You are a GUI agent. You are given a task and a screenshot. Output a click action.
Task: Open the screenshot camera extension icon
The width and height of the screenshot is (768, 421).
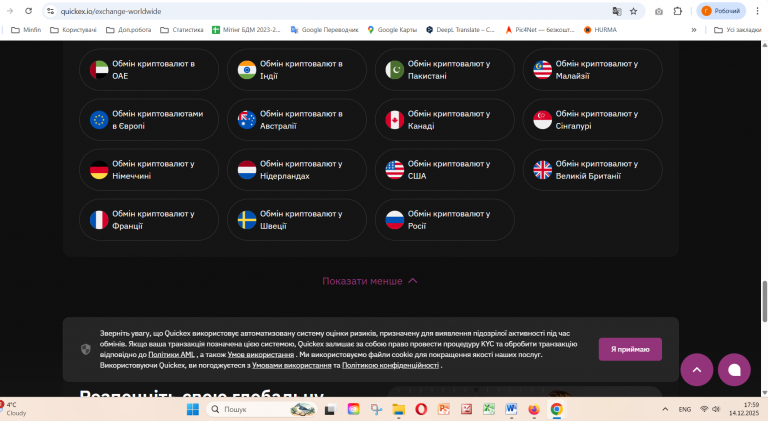tap(659, 11)
